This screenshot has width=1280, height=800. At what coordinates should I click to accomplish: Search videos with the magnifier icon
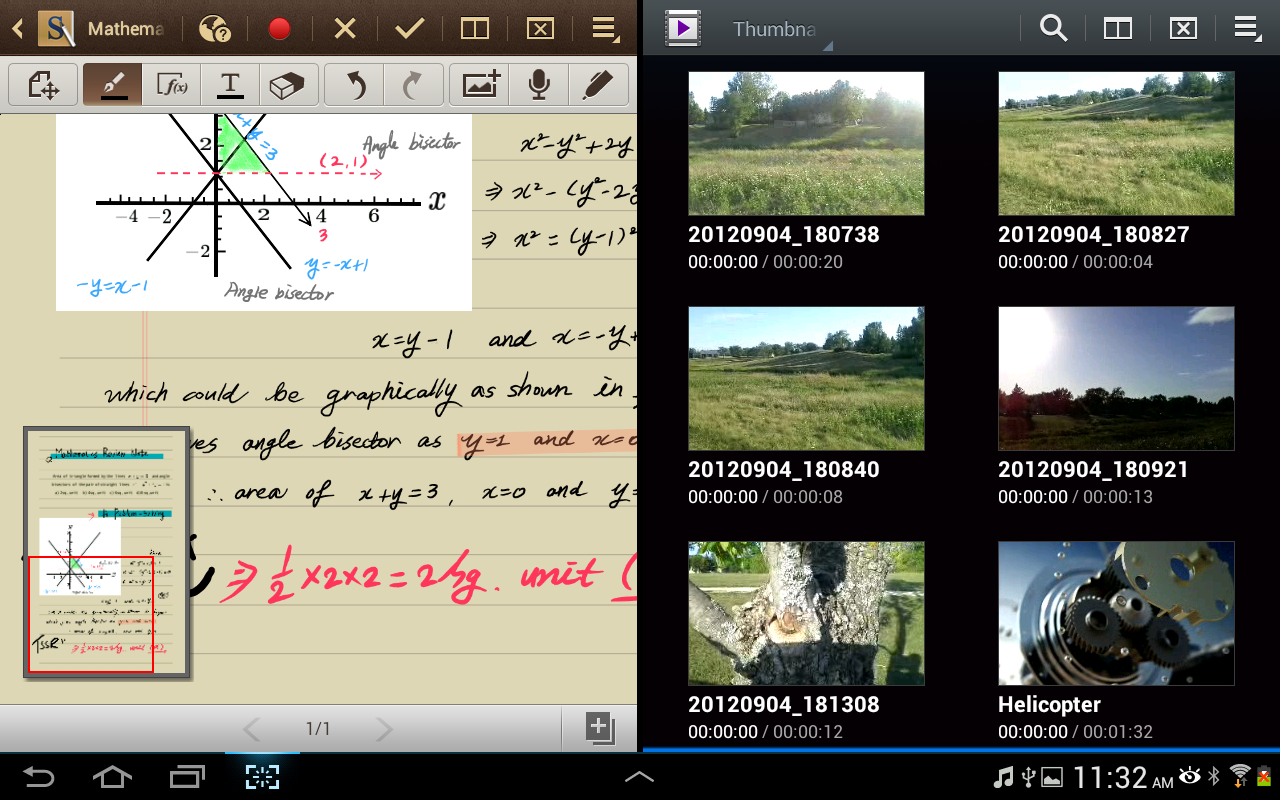(1053, 28)
